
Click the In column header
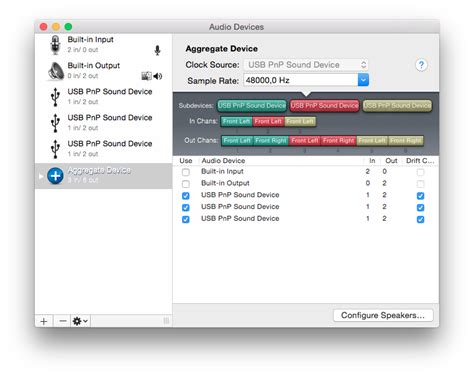372,161
